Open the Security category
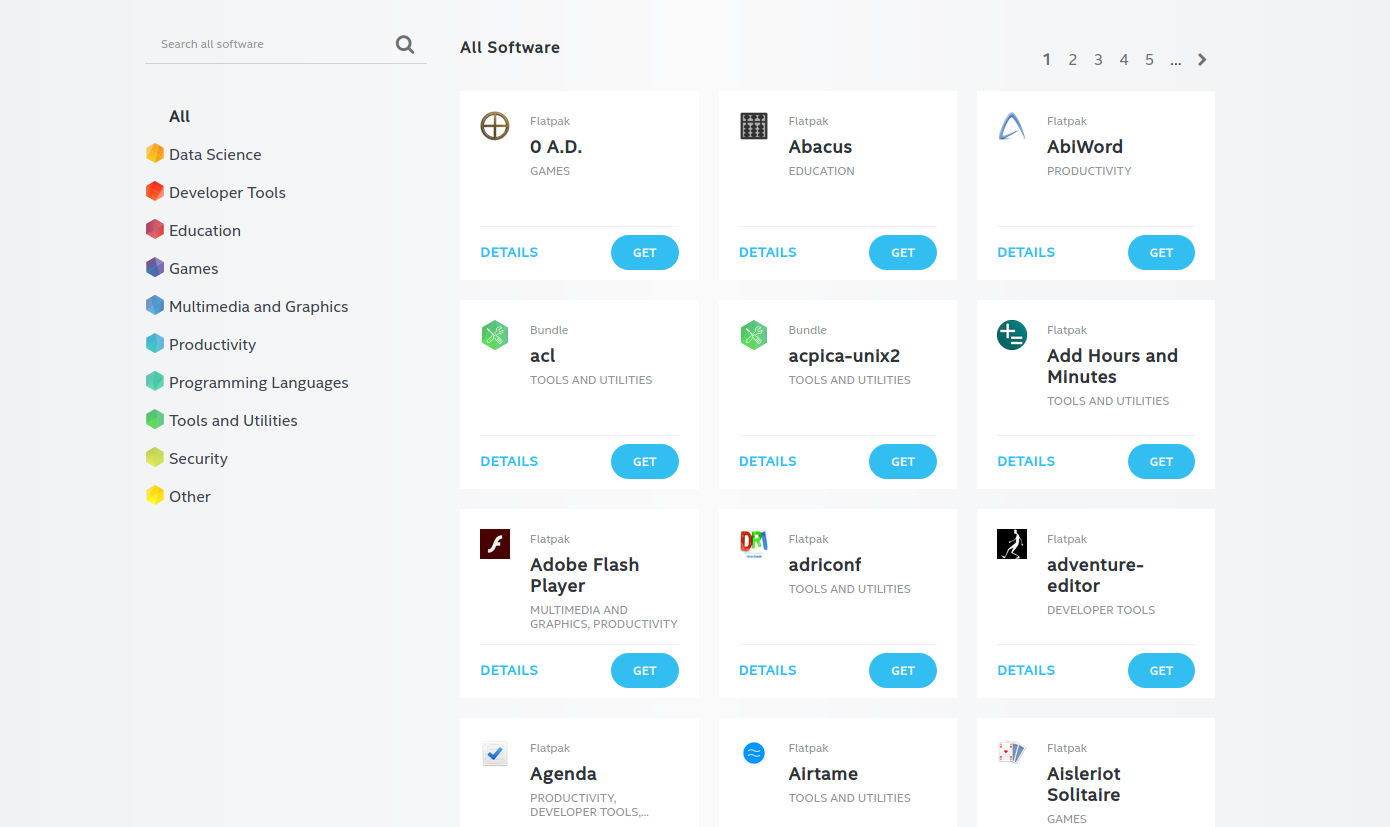 point(198,459)
